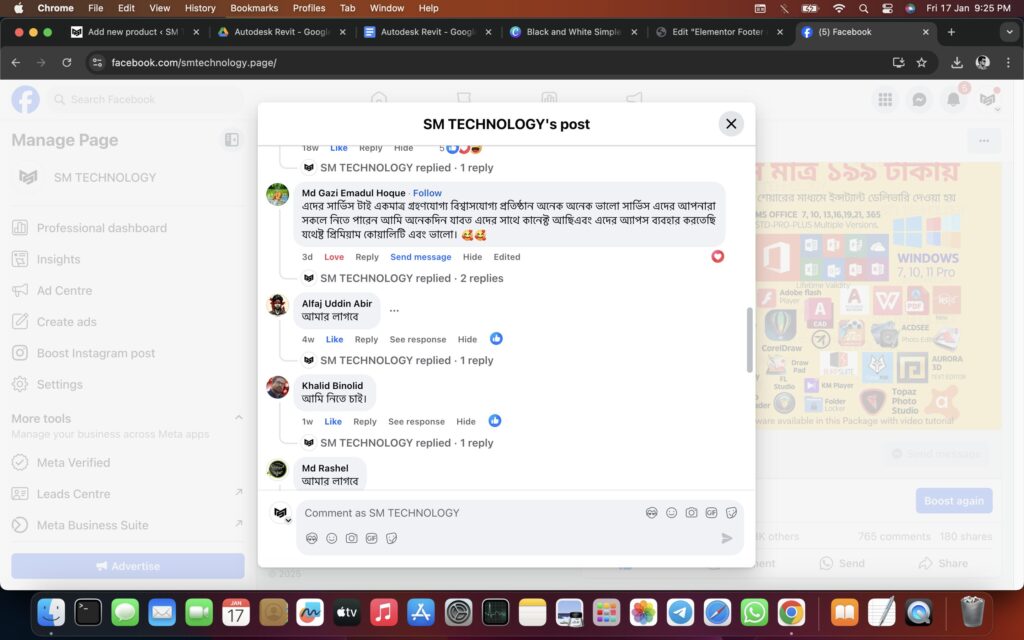Image resolution: width=1024 pixels, height=640 pixels.
Task: Bookmark this page with Chrome star icon
Action: [x=921, y=62]
